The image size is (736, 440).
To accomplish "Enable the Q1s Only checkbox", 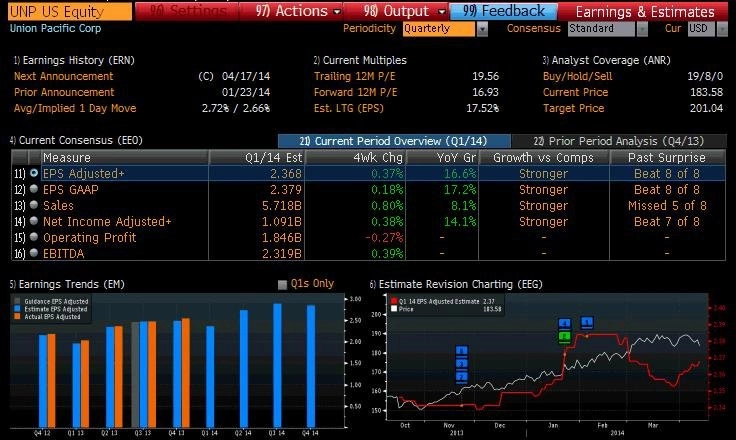I will 282,285.
